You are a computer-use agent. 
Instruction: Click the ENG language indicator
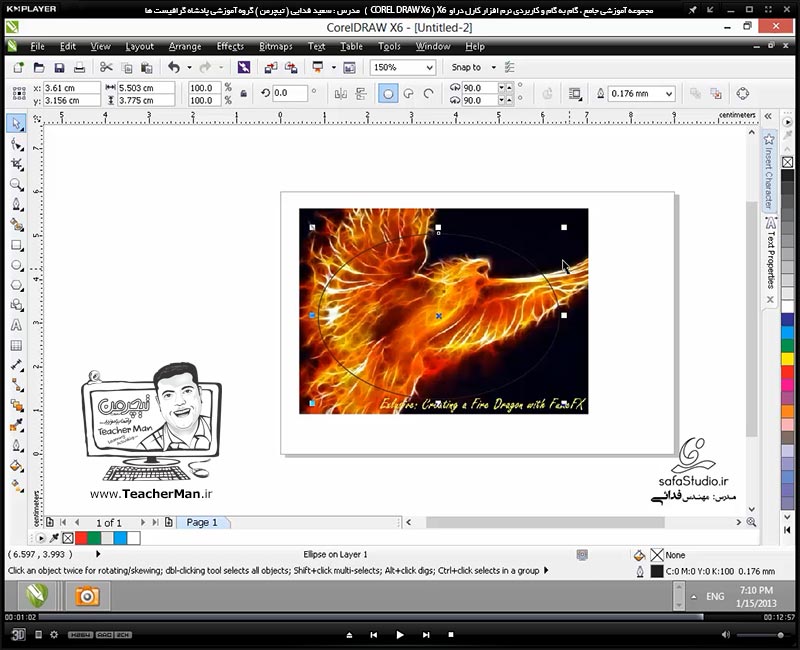[x=715, y=596]
